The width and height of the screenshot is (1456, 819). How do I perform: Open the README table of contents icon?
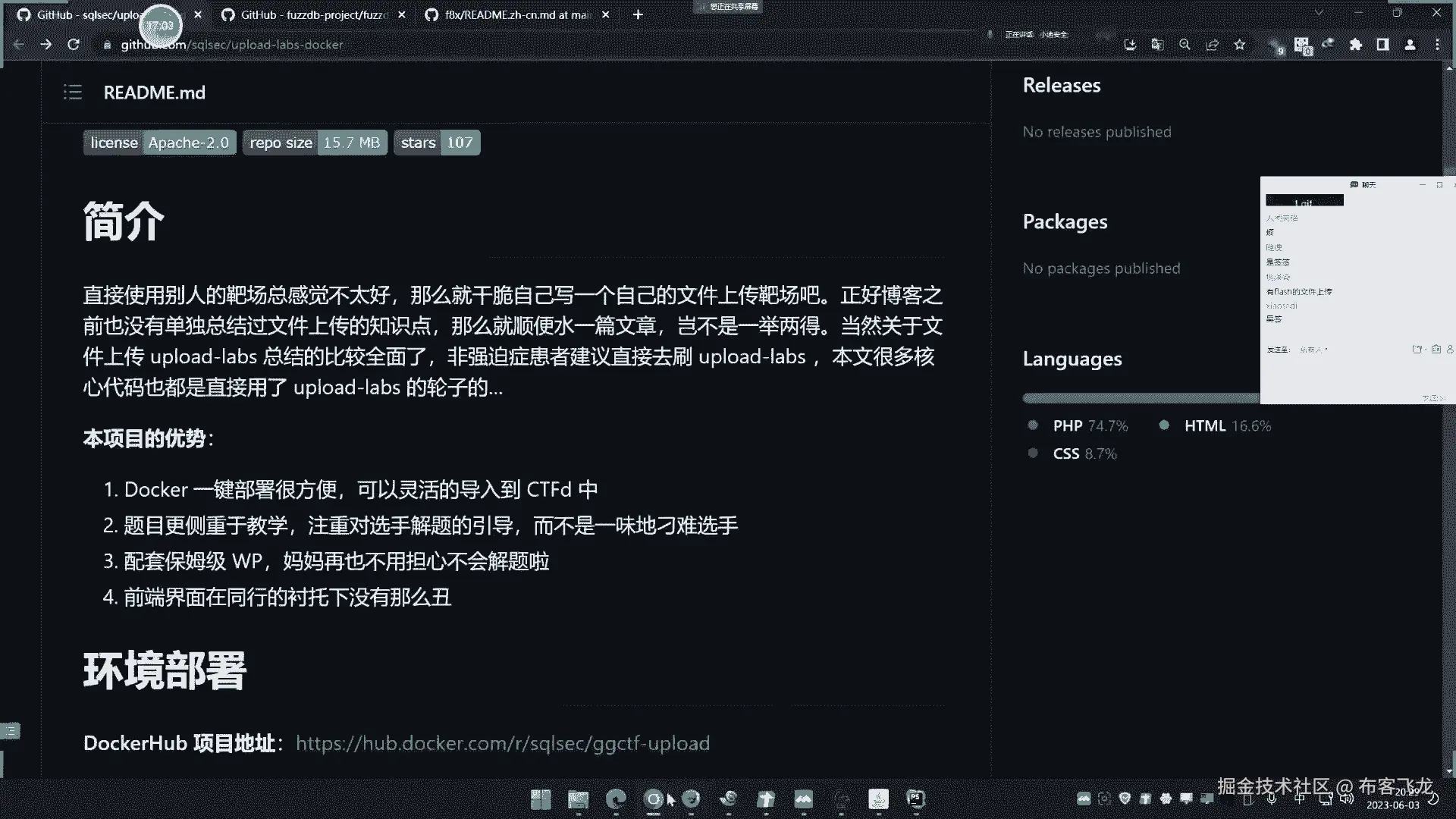[x=73, y=93]
